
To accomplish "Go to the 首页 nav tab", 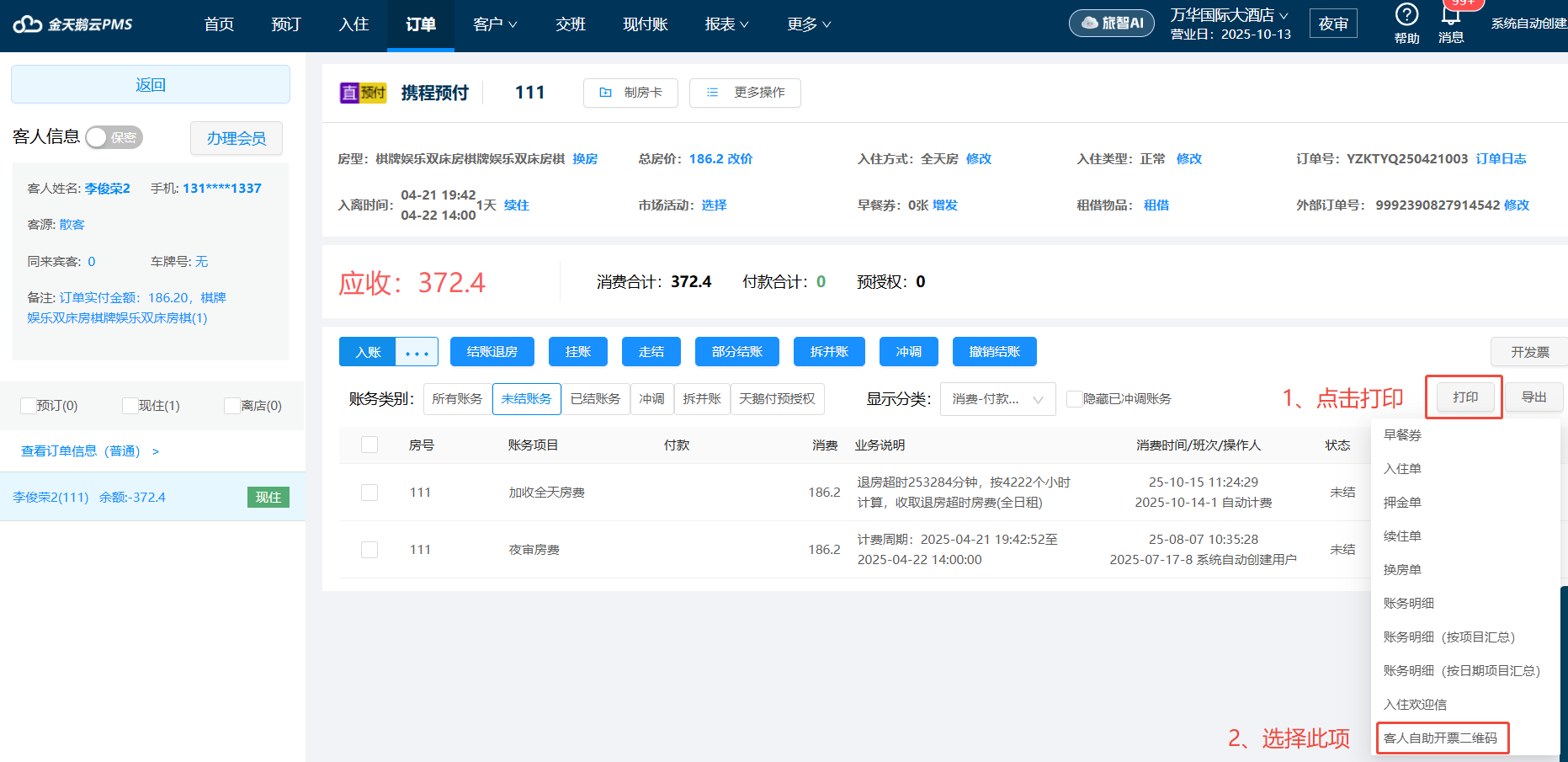I will pos(219,24).
